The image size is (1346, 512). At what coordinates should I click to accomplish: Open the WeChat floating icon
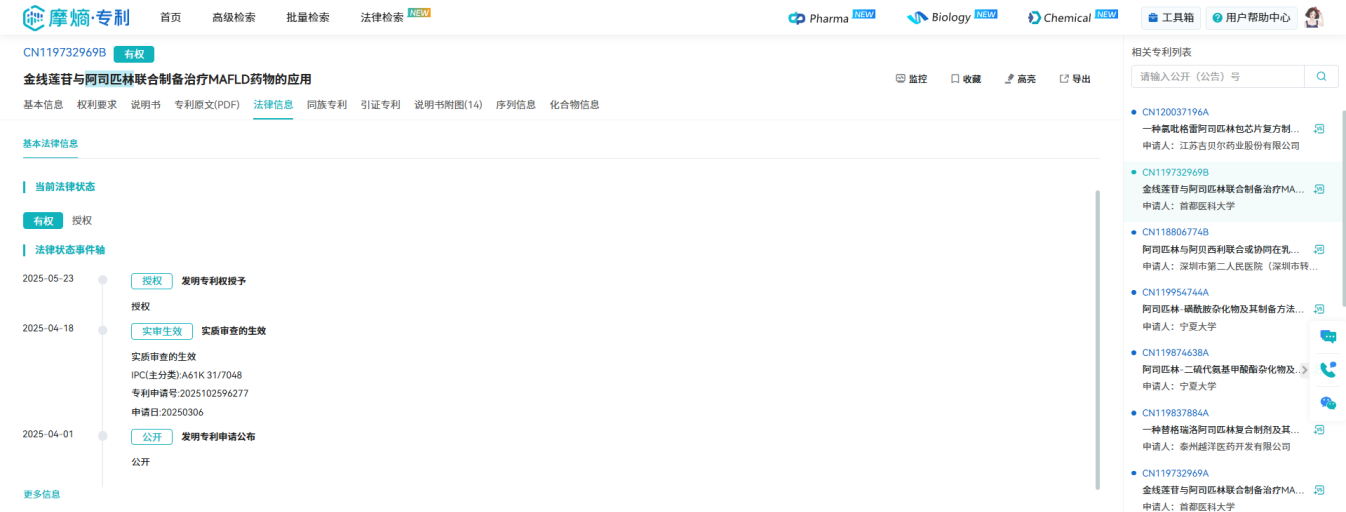point(1328,402)
